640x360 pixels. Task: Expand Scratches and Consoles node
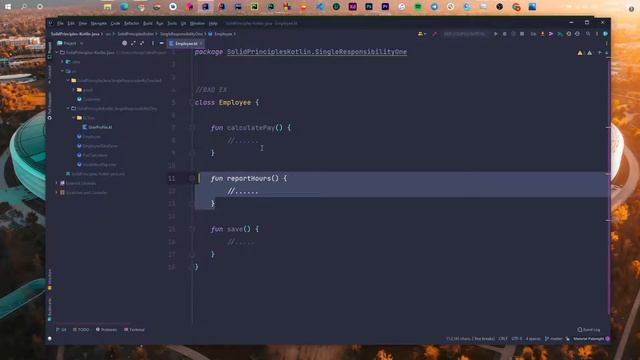(57, 192)
